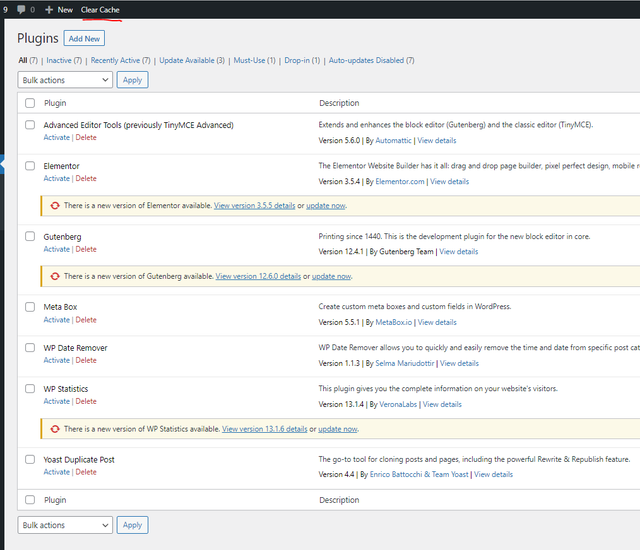
Task: Click the Add New plugin button
Action: (84, 38)
